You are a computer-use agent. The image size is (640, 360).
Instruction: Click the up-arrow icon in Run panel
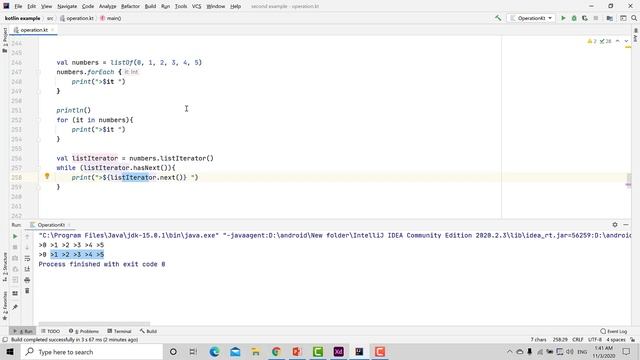[27, 236]
